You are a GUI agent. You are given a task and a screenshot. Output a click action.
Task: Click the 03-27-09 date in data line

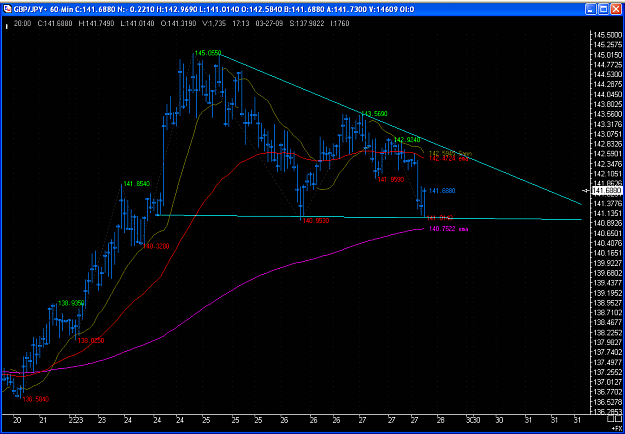267,24
